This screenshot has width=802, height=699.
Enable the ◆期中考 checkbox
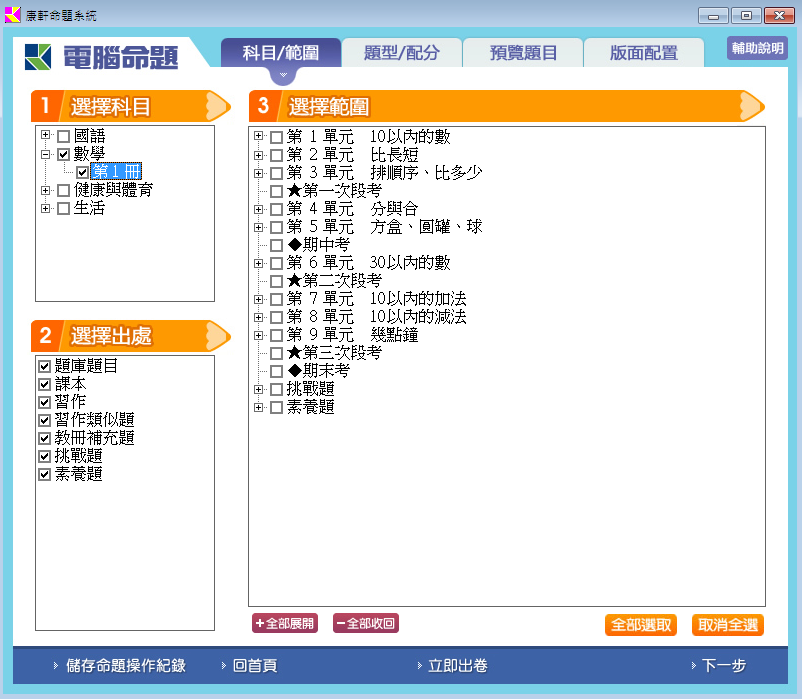tap(277, 245)
